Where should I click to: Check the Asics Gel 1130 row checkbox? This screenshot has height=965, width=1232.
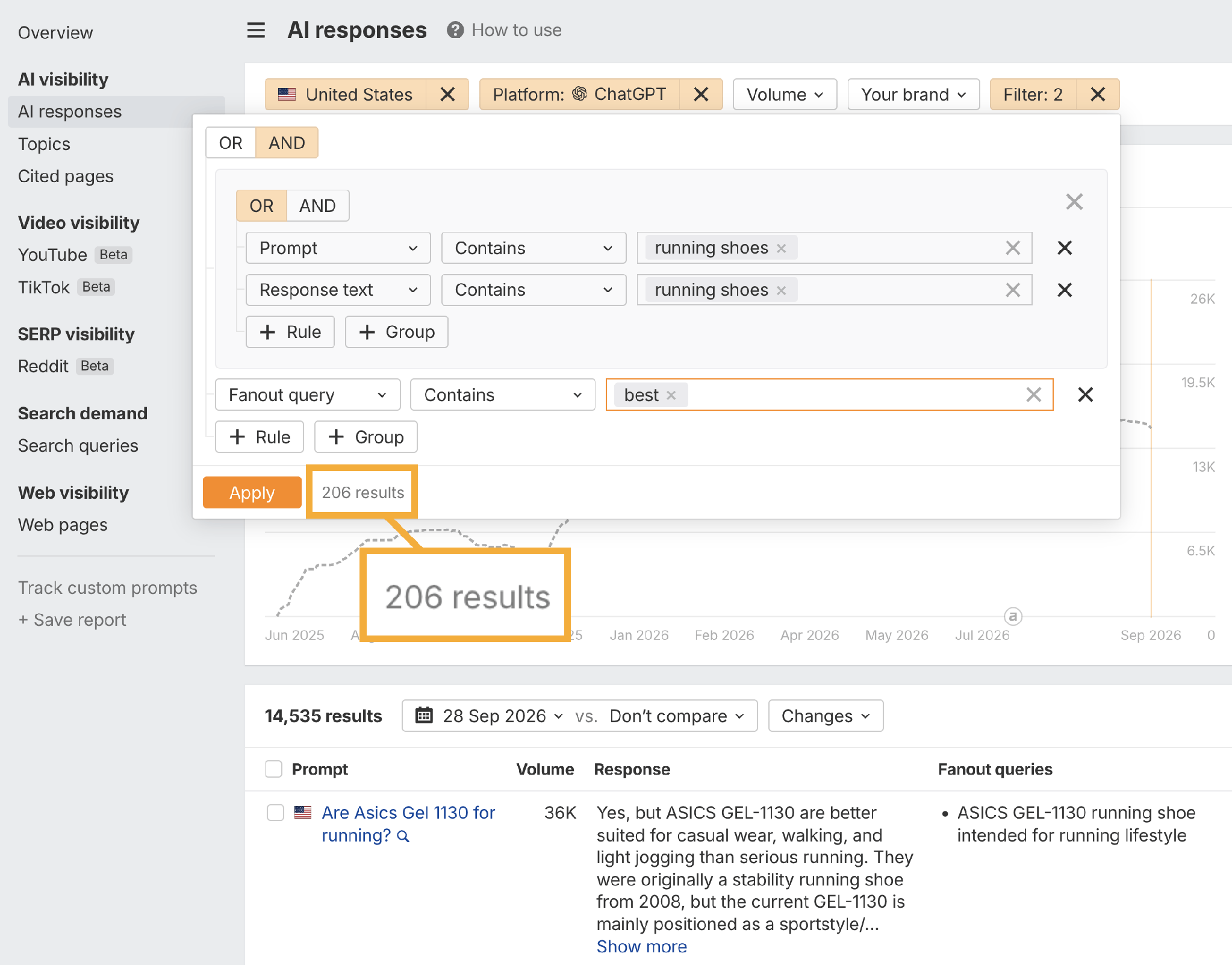(x=276, y=812)
